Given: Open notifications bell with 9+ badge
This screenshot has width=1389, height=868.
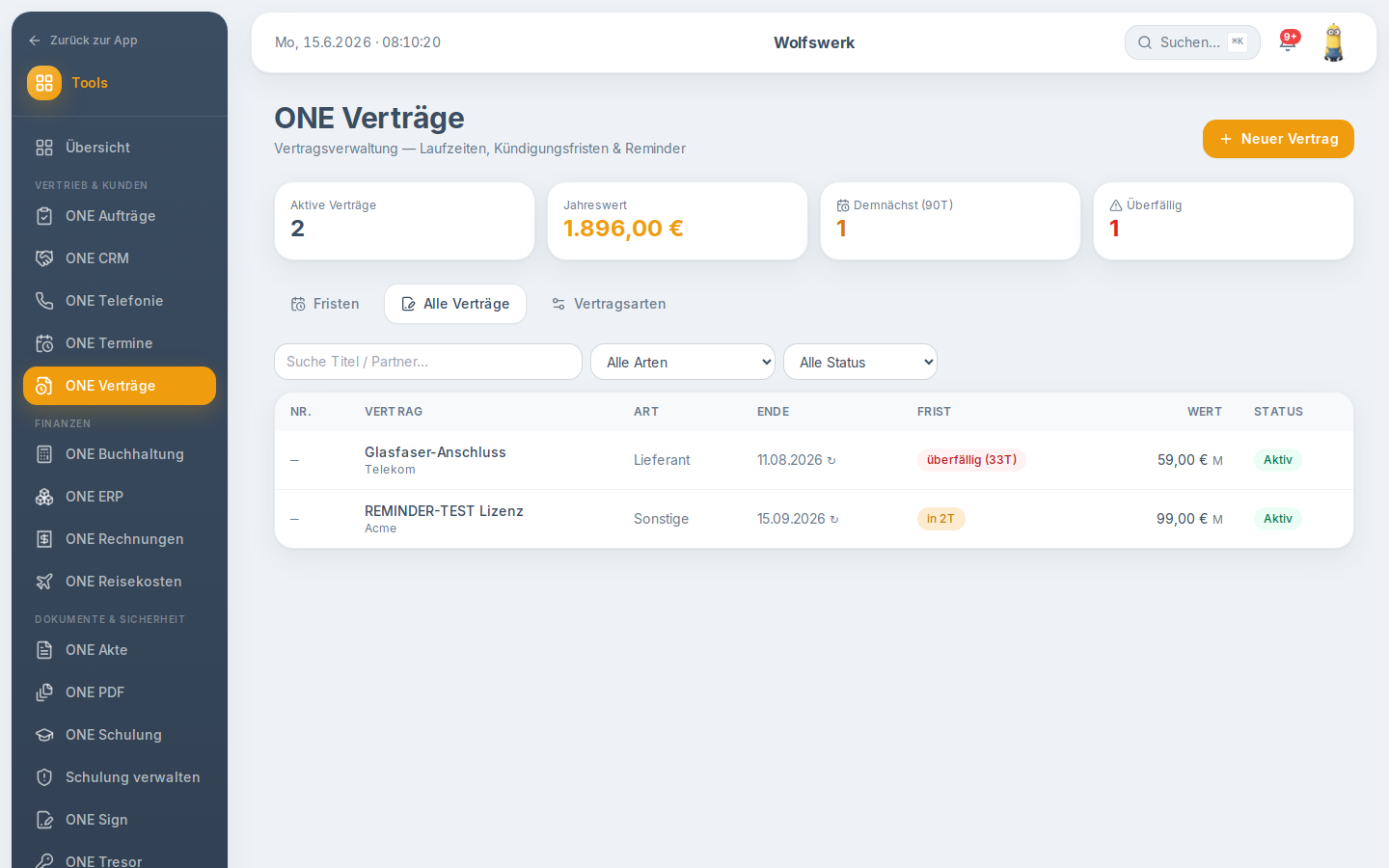Looking at the screenshot, I should [1288, 41].
